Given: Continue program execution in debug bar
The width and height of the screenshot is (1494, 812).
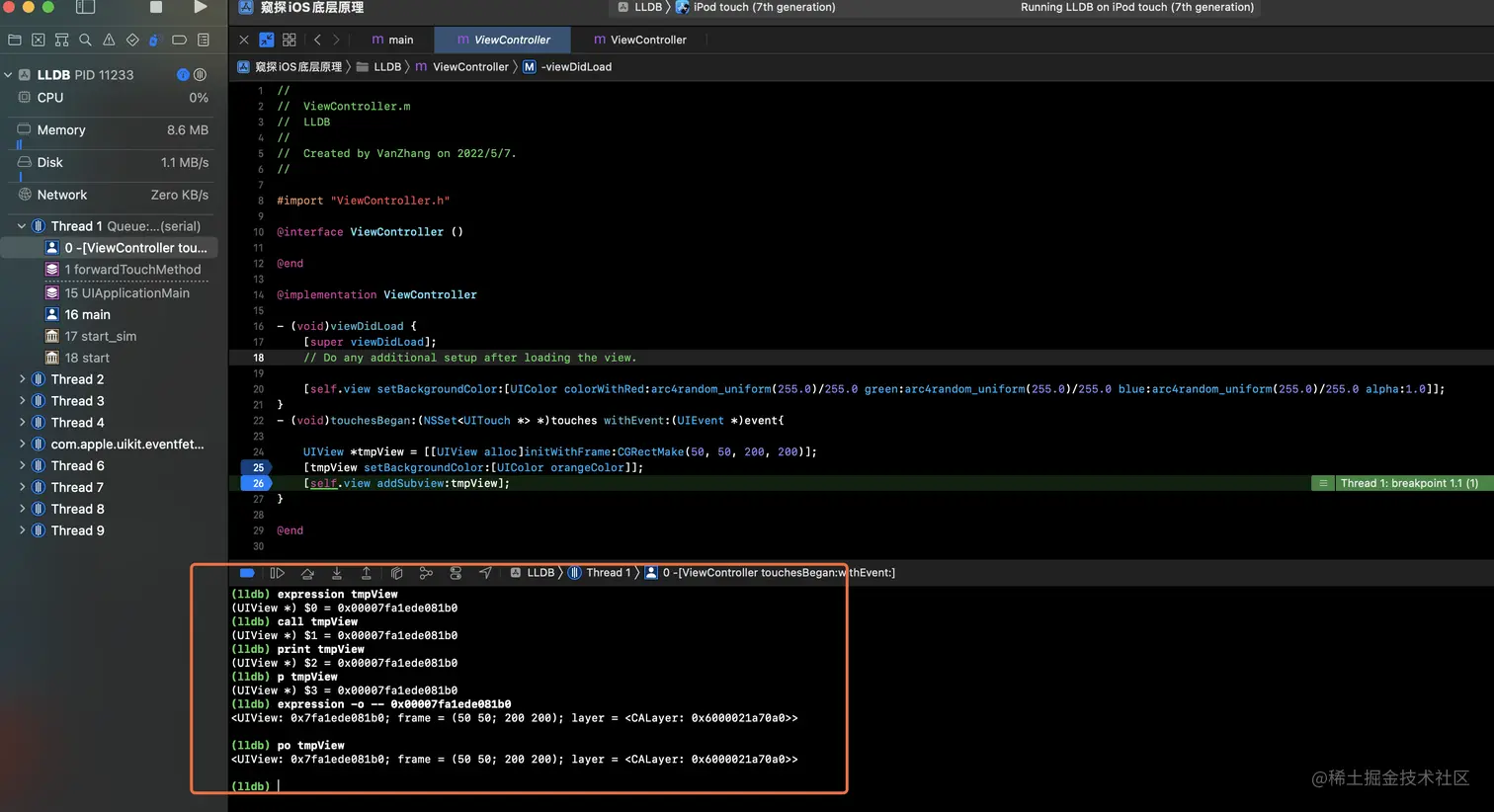Looking at the screenshot, I should [x=278, y=573].
